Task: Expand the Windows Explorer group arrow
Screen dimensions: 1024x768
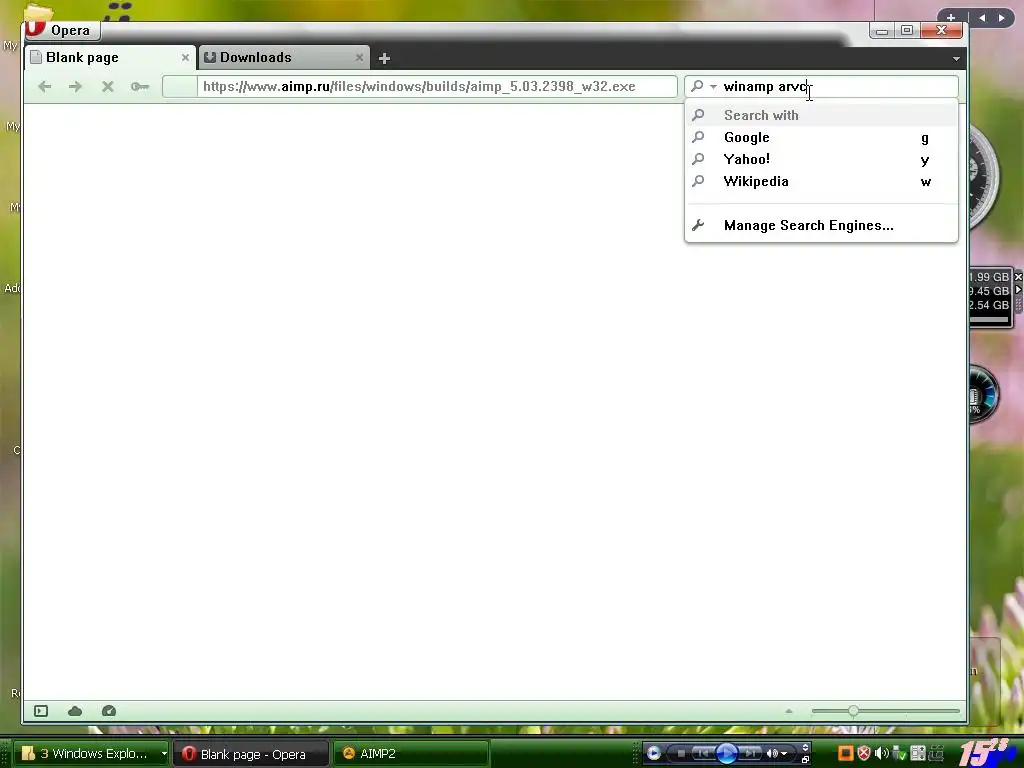Action: (x=164, y=754)
